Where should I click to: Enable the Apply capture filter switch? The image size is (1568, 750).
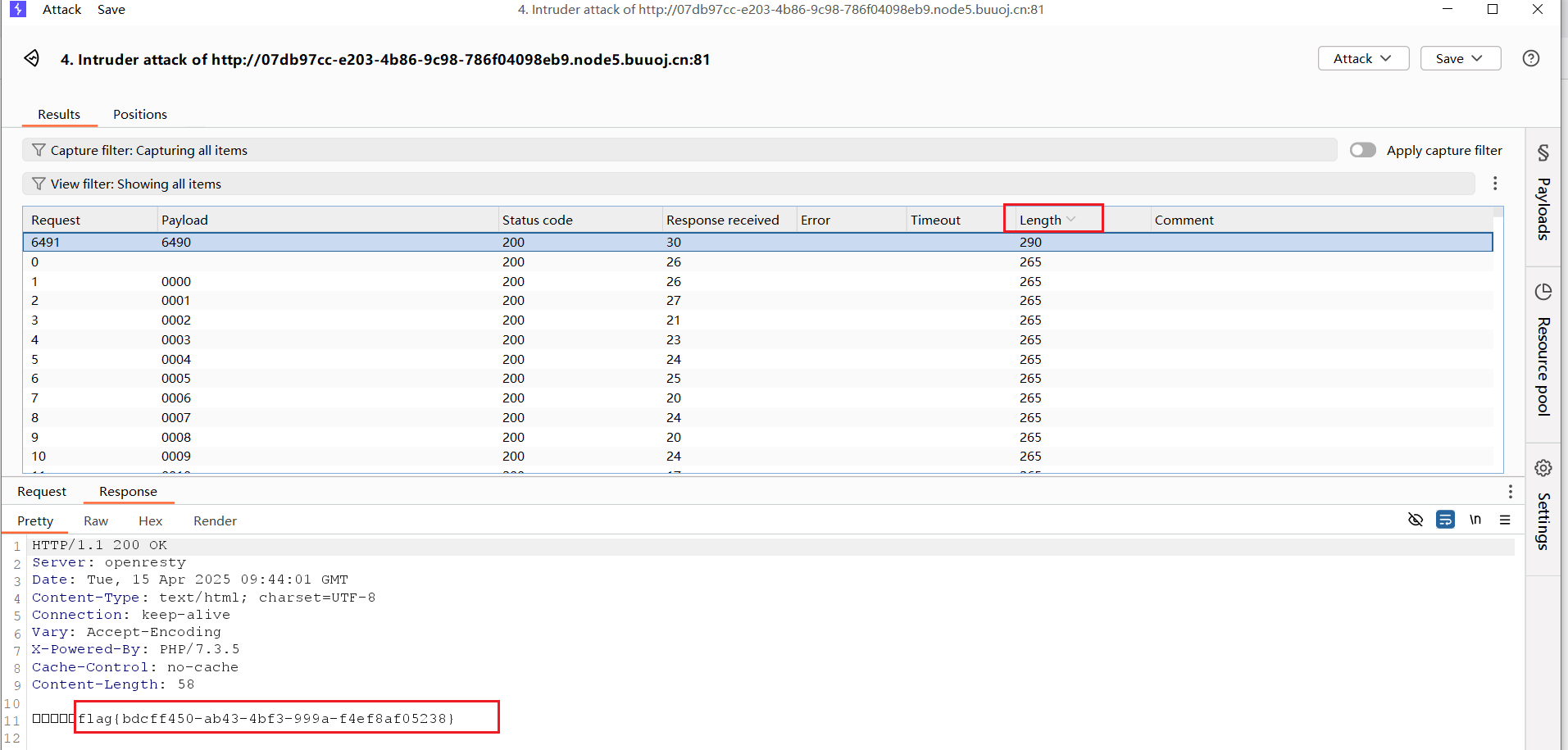[1362, 150]
